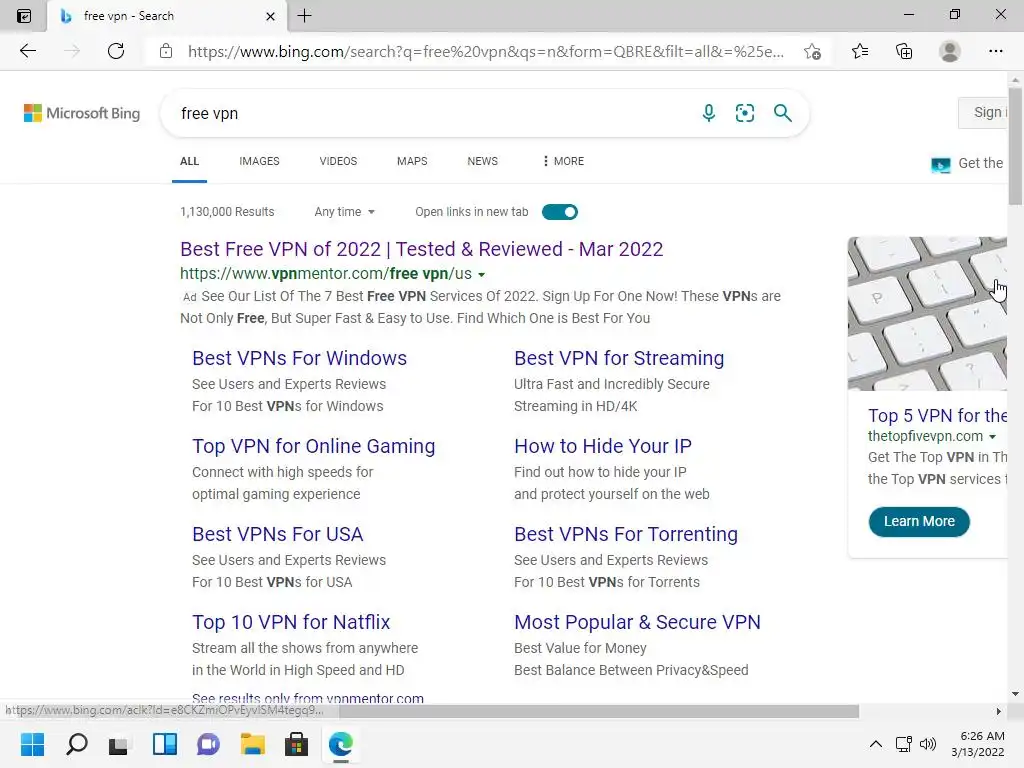Switch to the NEWS tab
The image size is (1024, 768).
483,161
